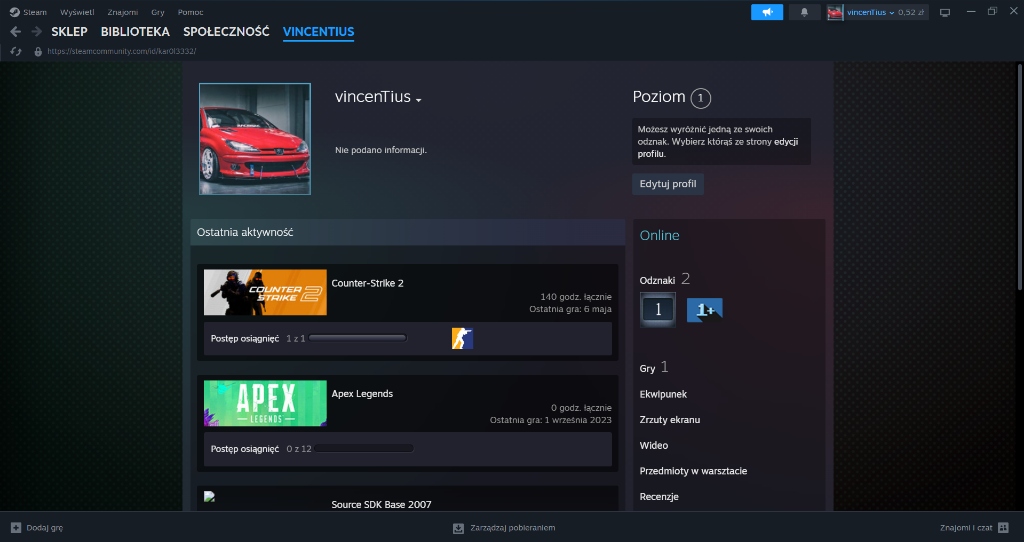Go back with the left arrow
The image size is (1024, 542).
click(x=16, y=31)
